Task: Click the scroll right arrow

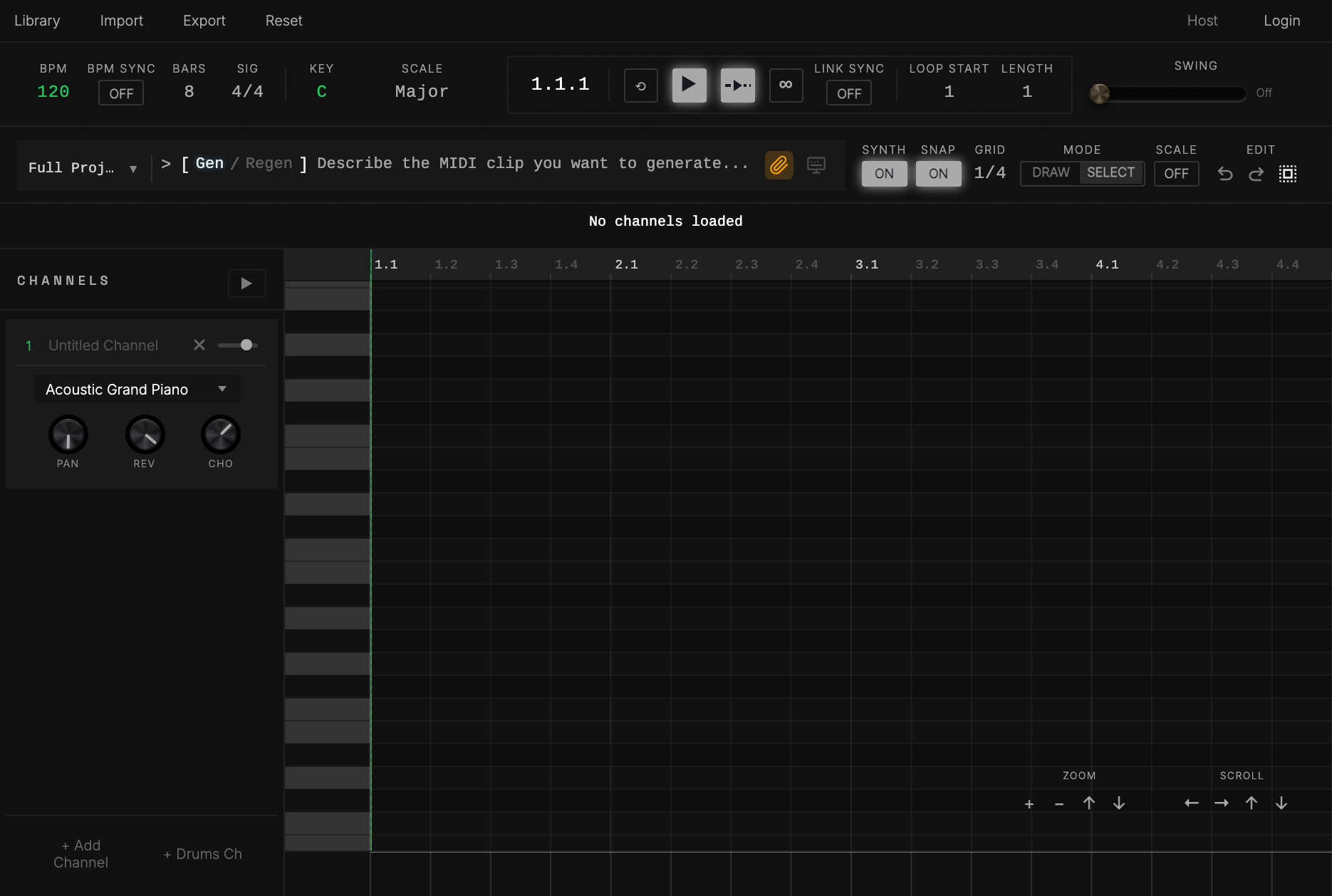Action: (x=1222, y=803)
